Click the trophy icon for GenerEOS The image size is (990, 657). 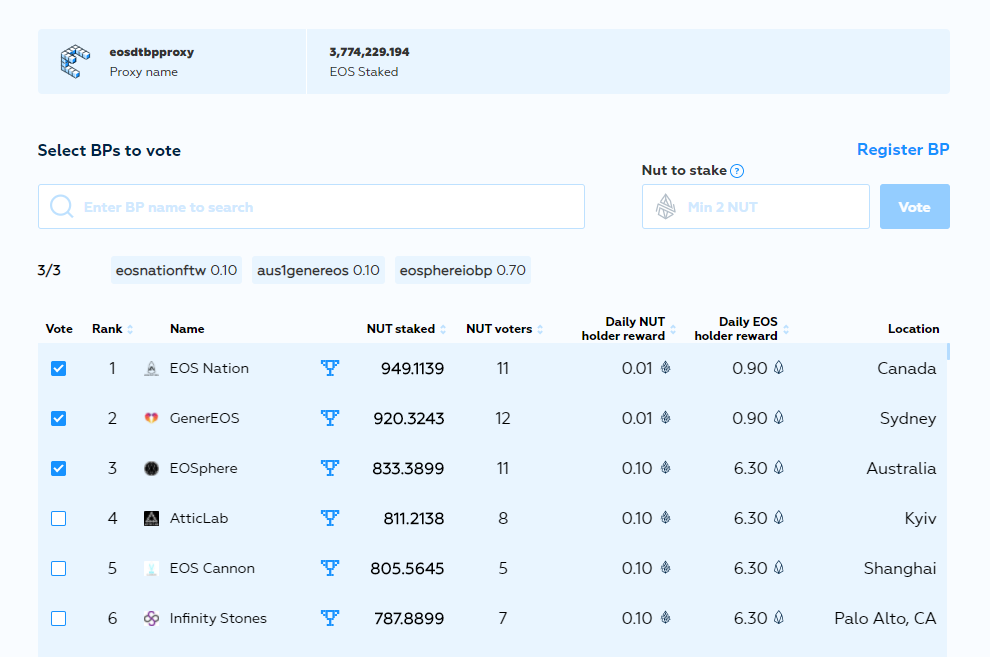(x=330, y=418)
